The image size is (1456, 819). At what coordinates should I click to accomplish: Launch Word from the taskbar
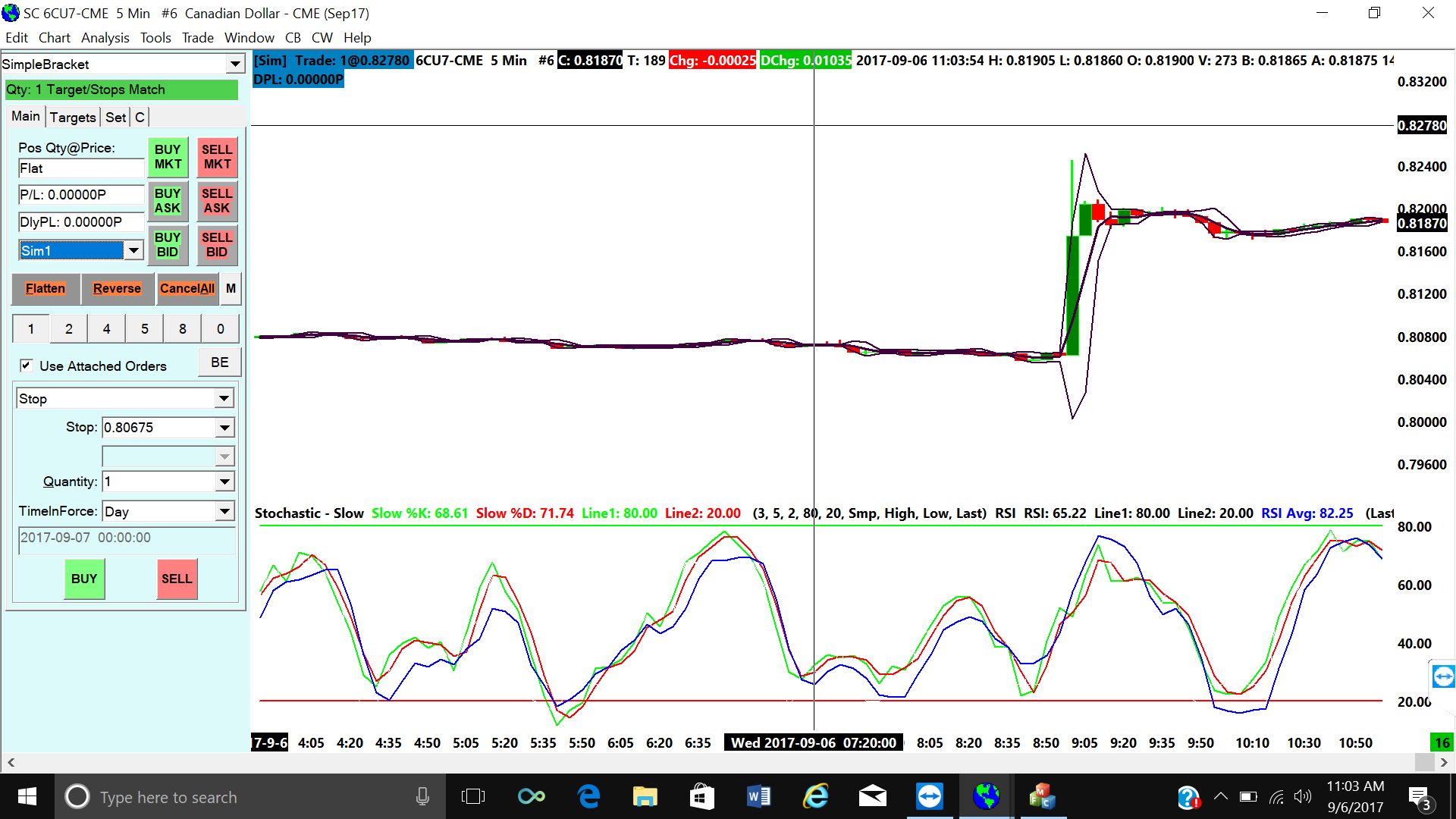[x=758, y=796]
